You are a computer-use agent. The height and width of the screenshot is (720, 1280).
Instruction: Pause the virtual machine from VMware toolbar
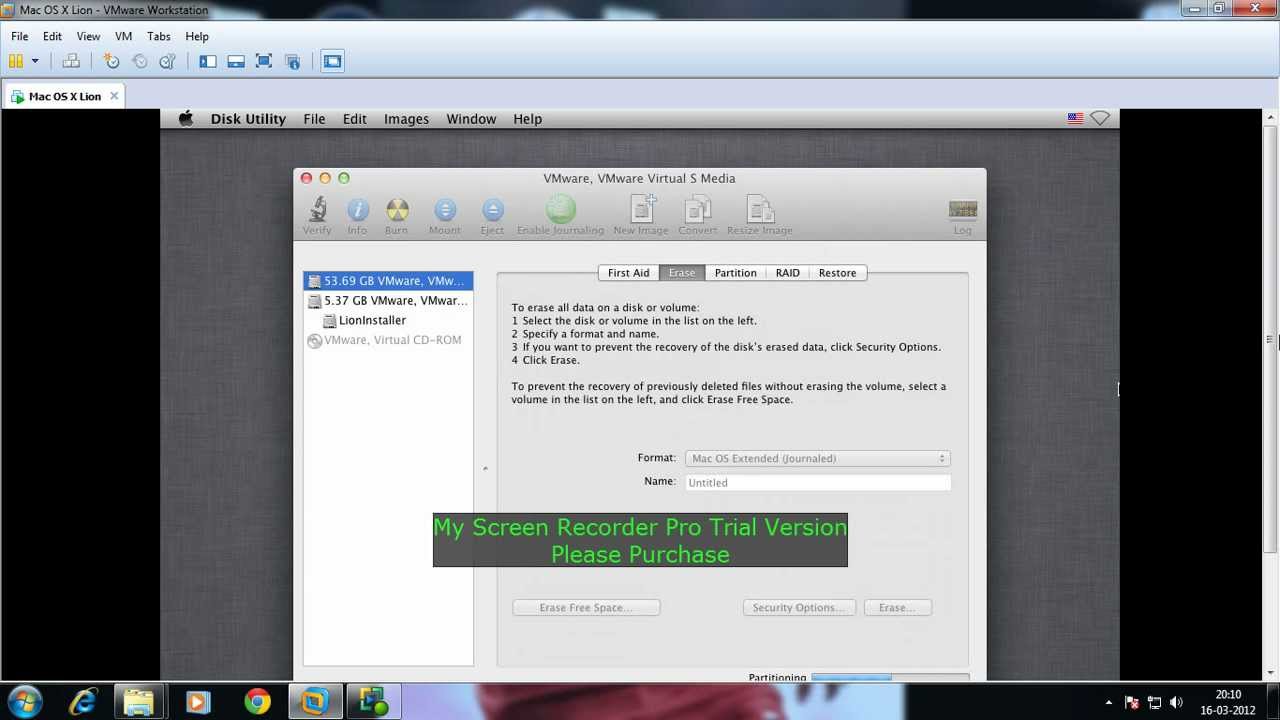point(16,61)
